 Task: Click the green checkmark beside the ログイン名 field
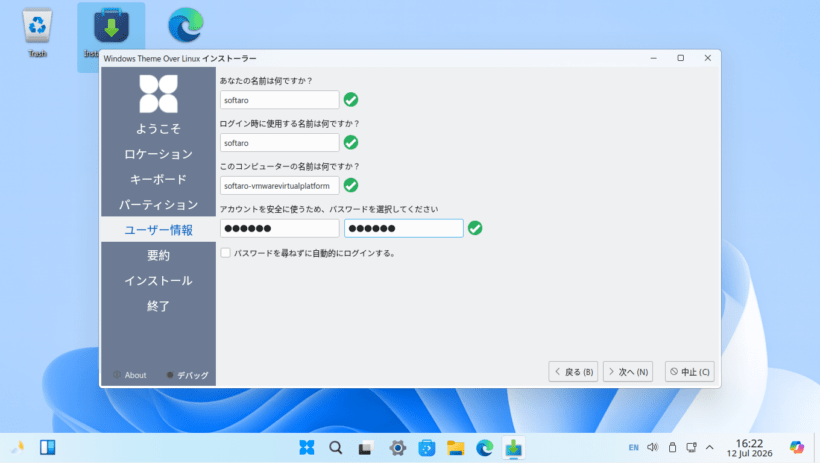[x=351, y=142]
